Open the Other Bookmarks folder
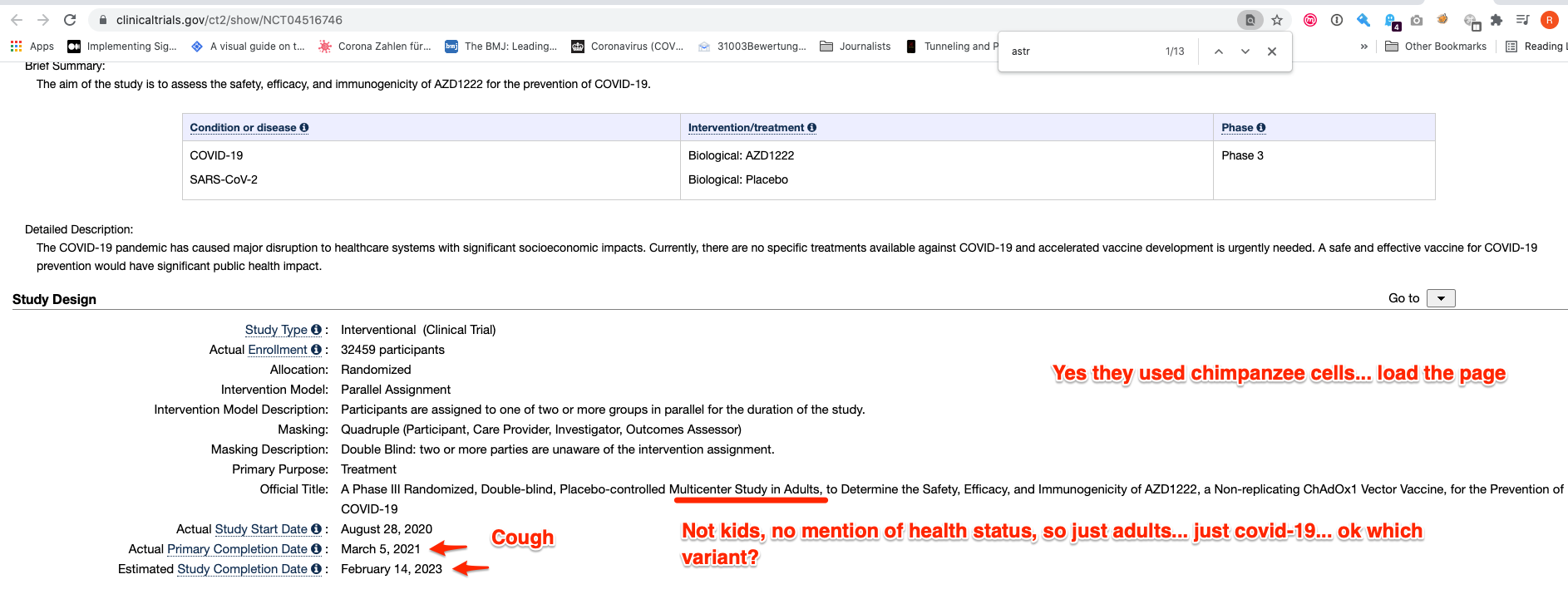The width and height of the screenshot is (1568, 589). coord(1436,47)
